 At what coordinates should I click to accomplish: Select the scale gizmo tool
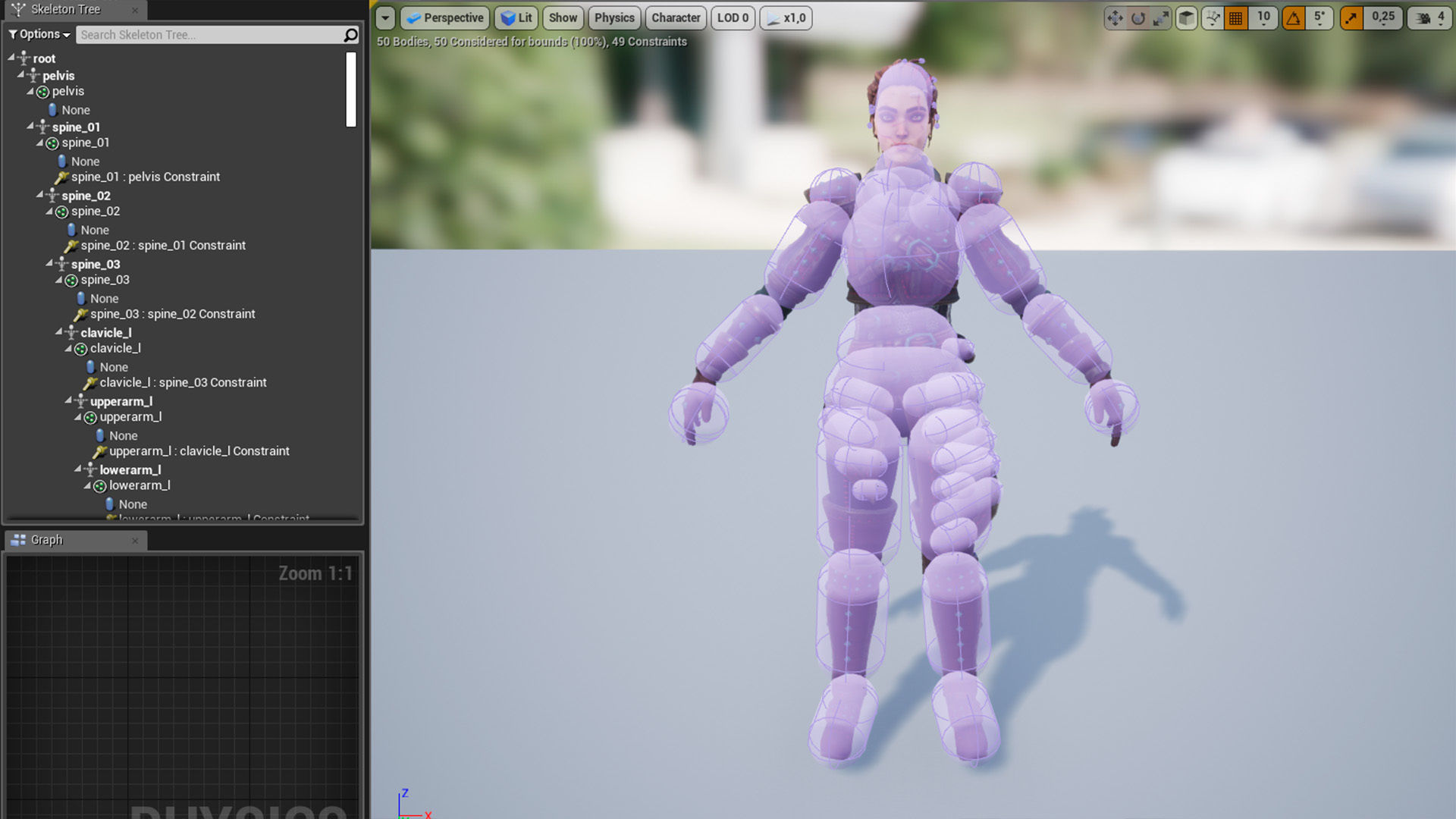(x=1161, y=18)
